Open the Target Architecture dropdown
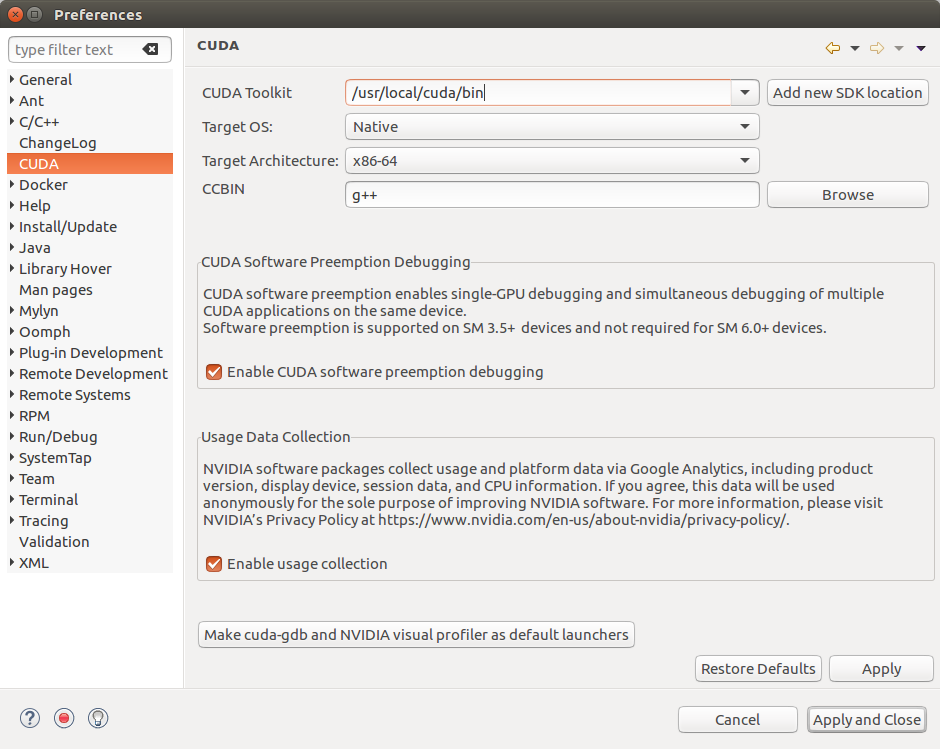 point(745,160)
